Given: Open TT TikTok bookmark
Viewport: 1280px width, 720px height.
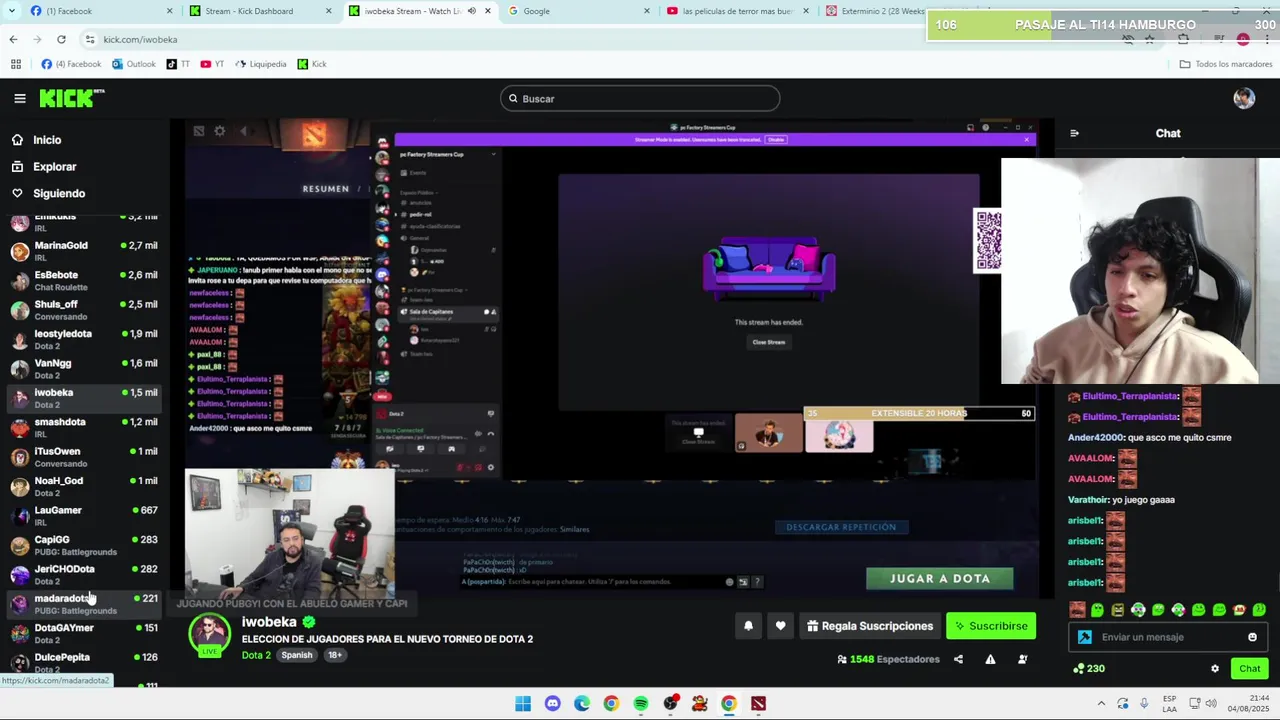Looking at the screenshot, I should pyautogui.click(x=178, y=64).
